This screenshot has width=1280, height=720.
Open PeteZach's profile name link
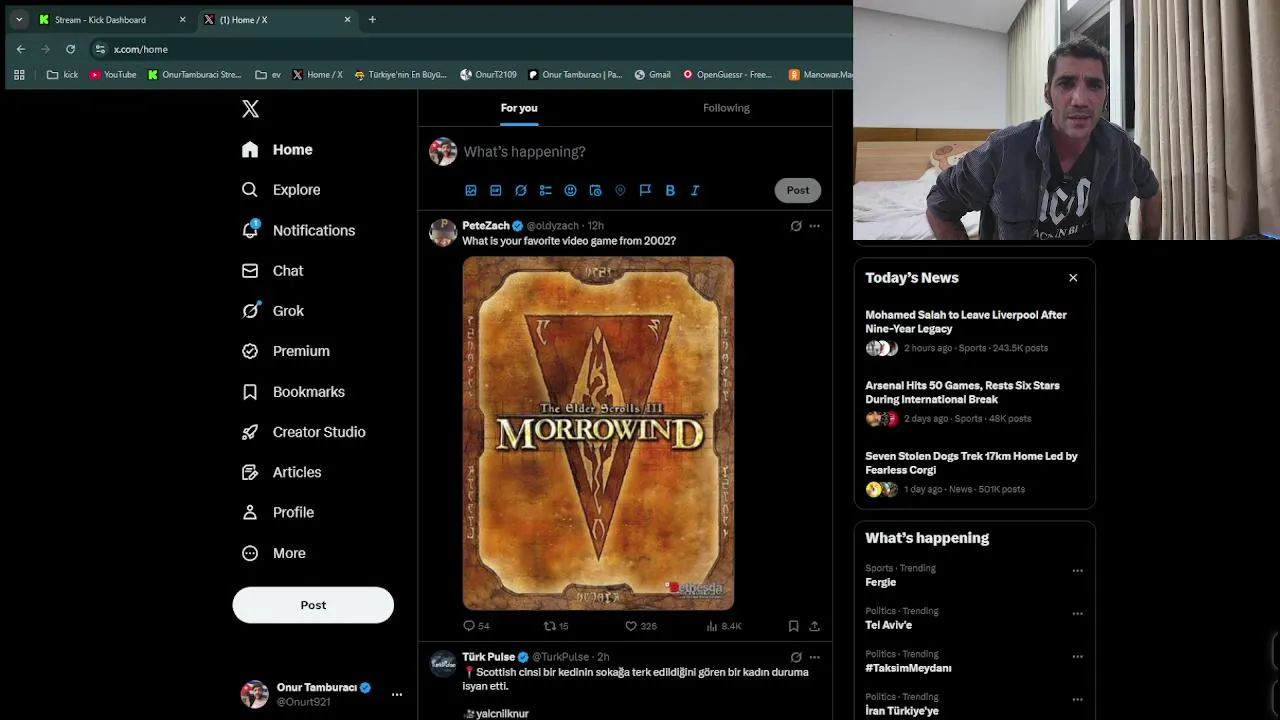[486, 225]
